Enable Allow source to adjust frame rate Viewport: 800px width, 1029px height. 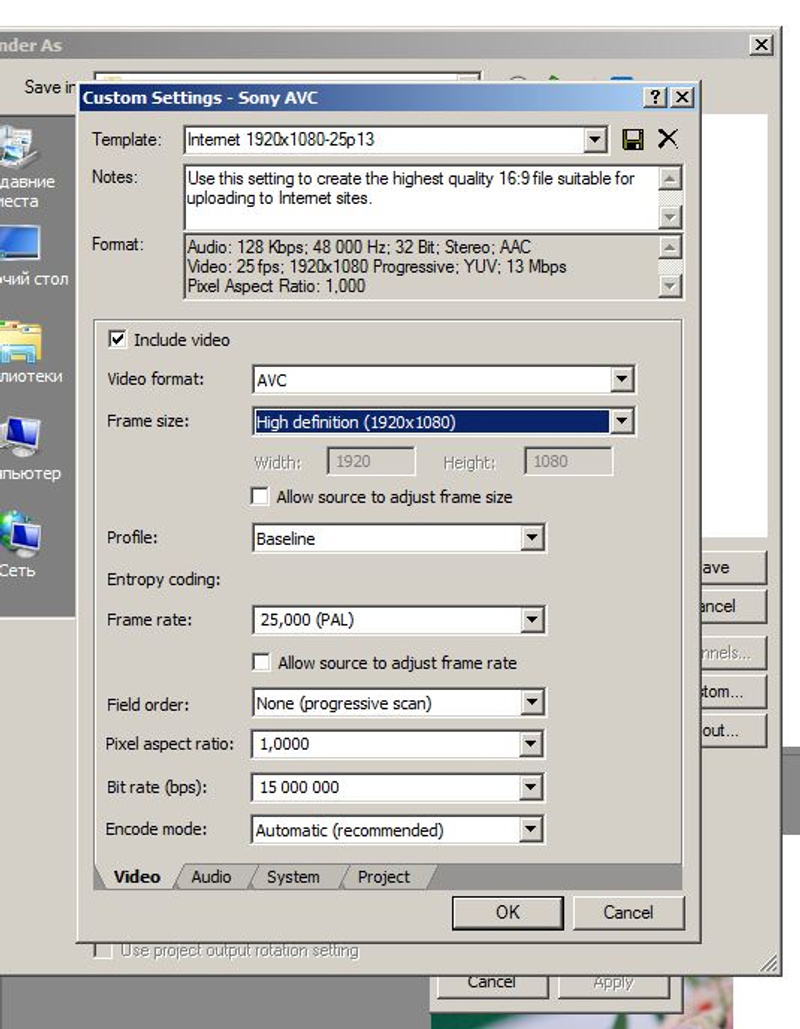pyautogui.click(x=261, y=662)
